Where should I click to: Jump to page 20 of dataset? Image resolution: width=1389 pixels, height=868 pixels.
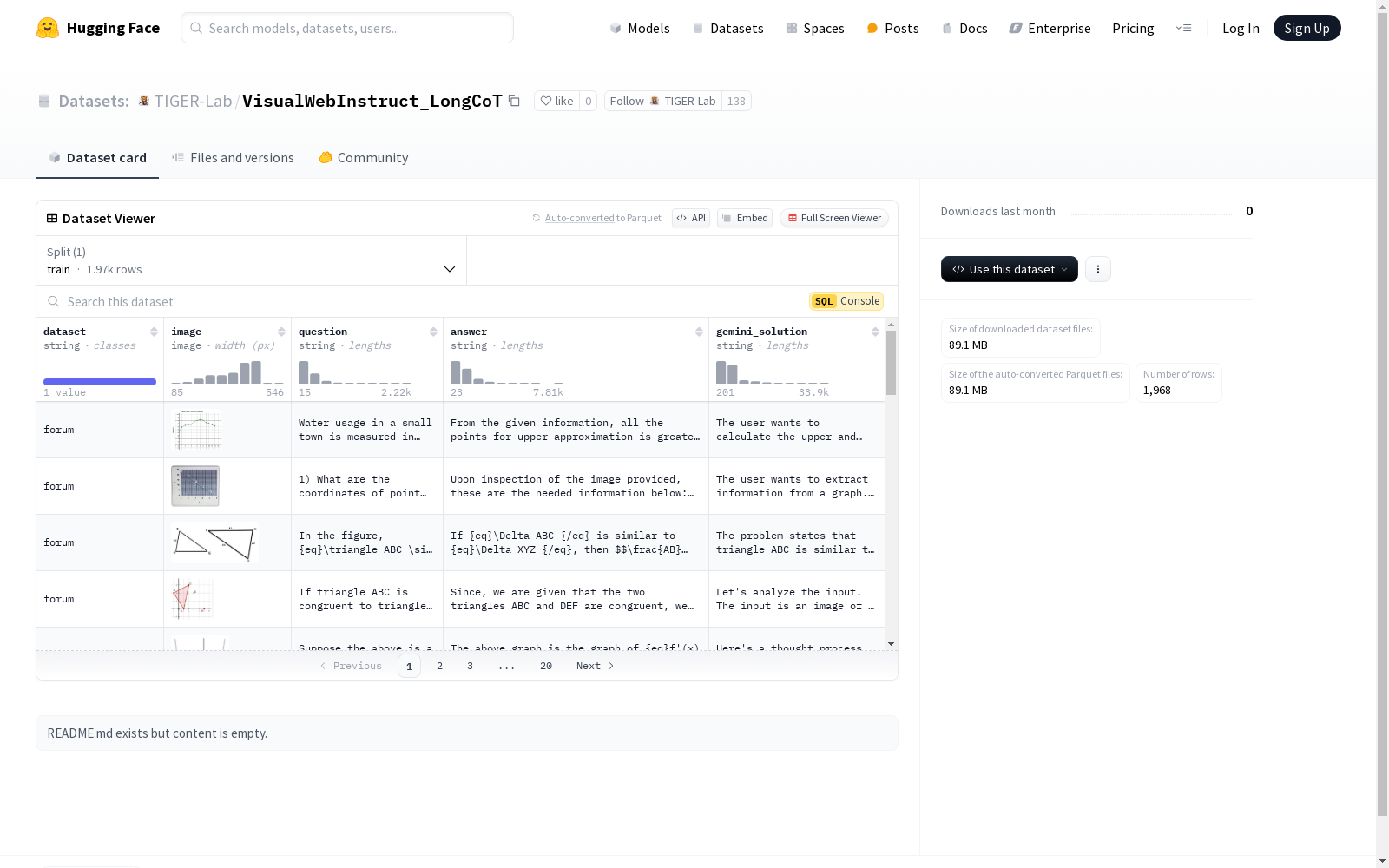[546, 666]
